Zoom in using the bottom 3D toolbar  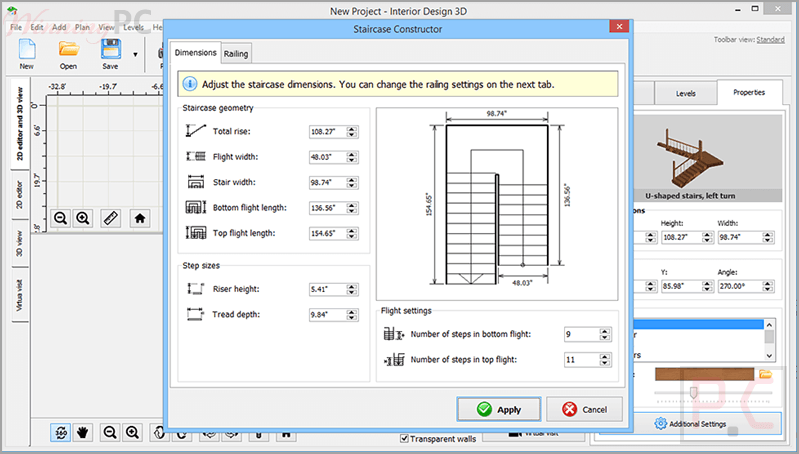click(x=132, y=433)
